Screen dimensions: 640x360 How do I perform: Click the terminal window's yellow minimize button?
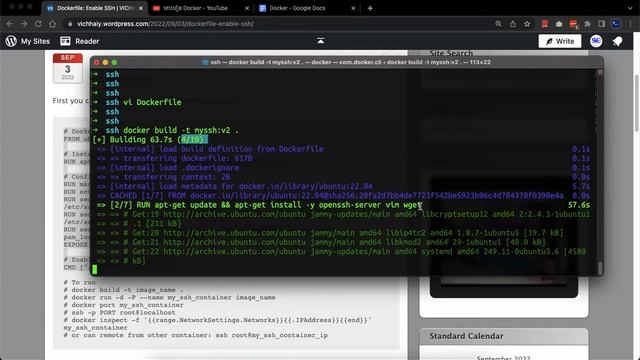(x=105, y=62)
